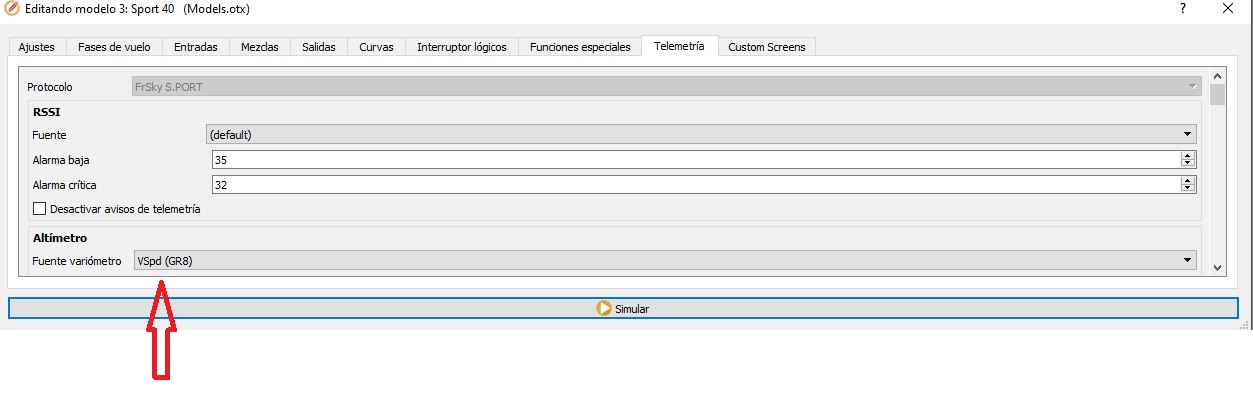Enable Desactivar avisos de telemetría checkbox

[x=40, y=209]
